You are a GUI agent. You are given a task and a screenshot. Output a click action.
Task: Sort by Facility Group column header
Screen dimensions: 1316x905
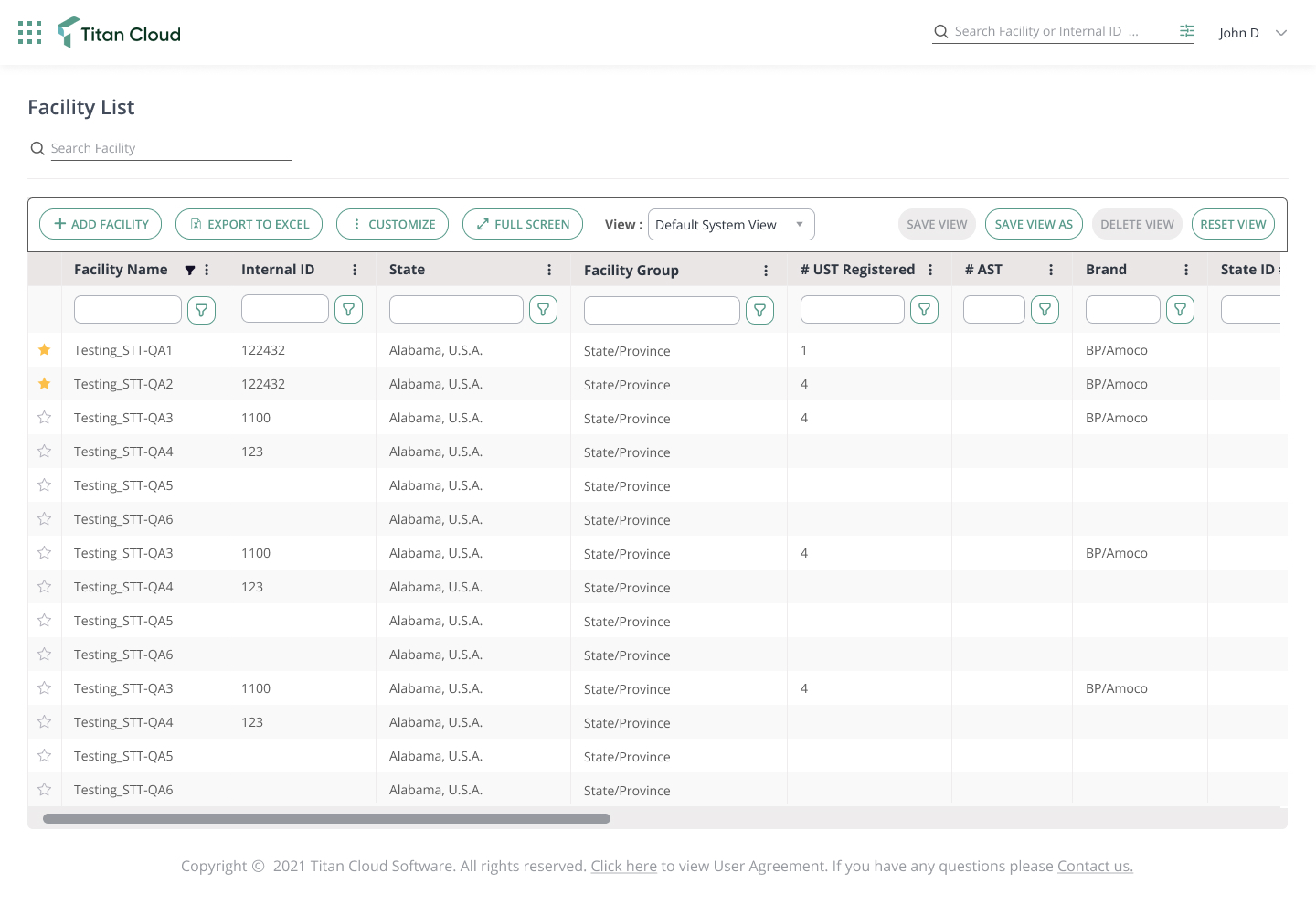point(631,271)
